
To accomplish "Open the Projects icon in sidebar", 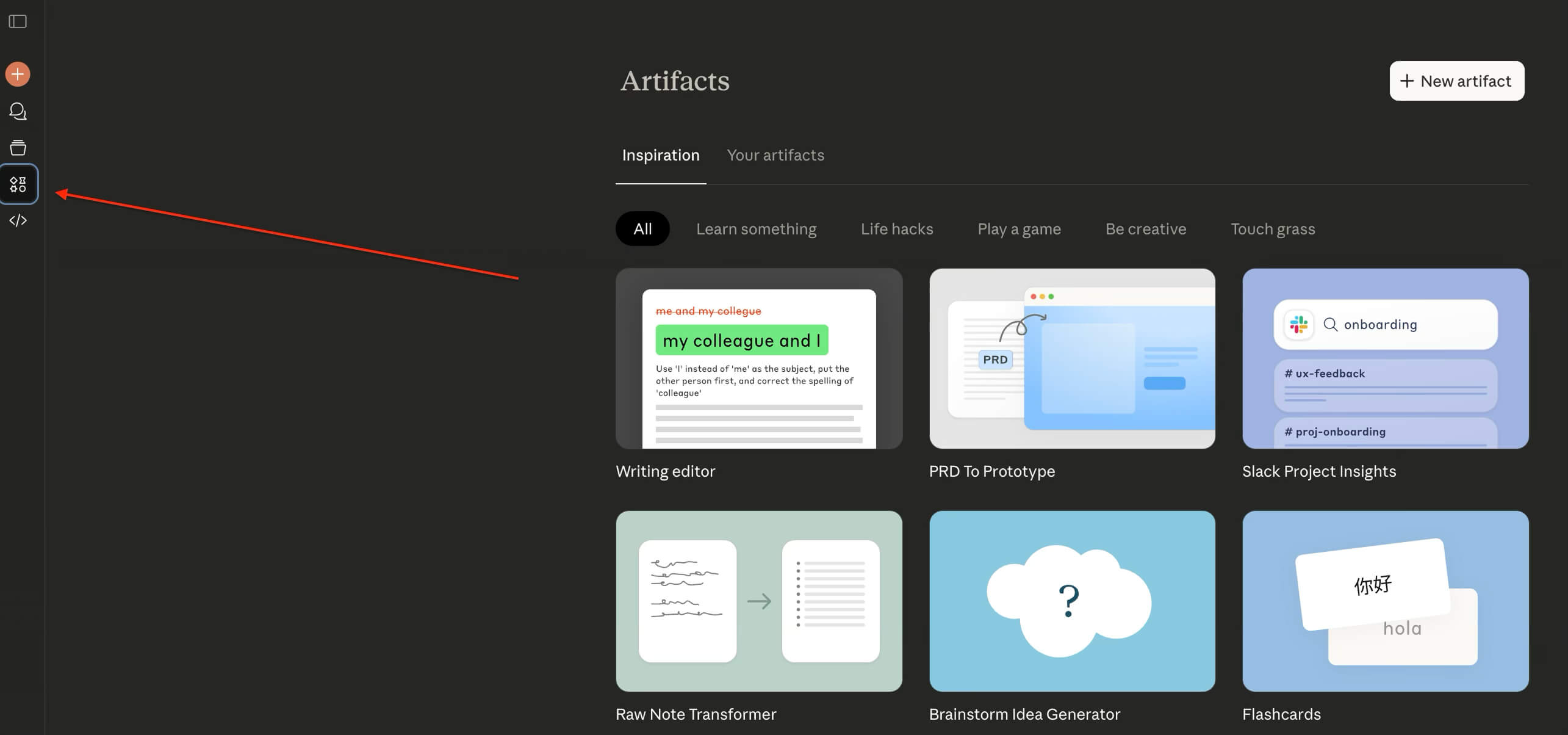I will click(x=18, y=148).
